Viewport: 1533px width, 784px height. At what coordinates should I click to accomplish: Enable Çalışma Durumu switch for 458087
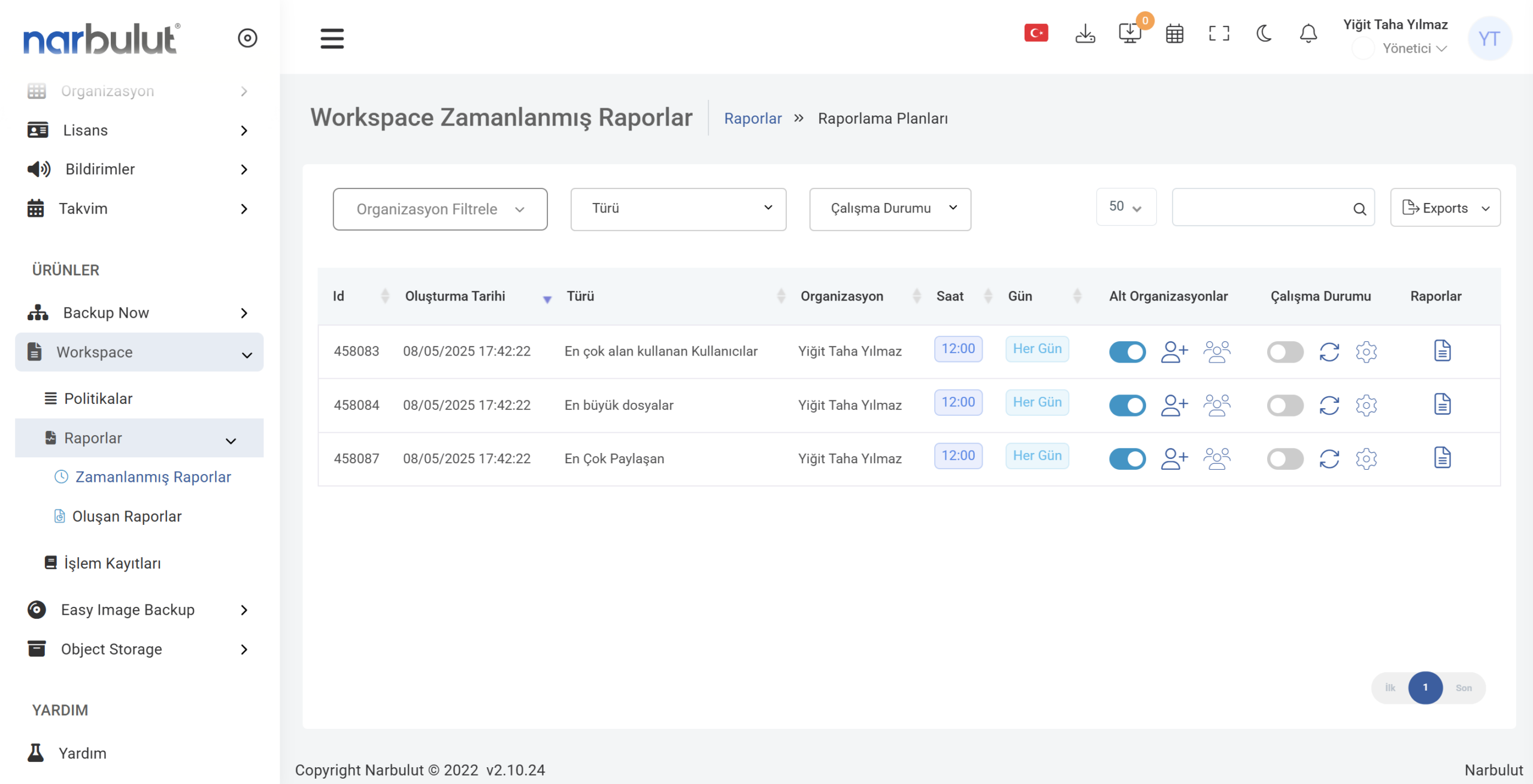pyautogui.click(x=1285, y=459)
